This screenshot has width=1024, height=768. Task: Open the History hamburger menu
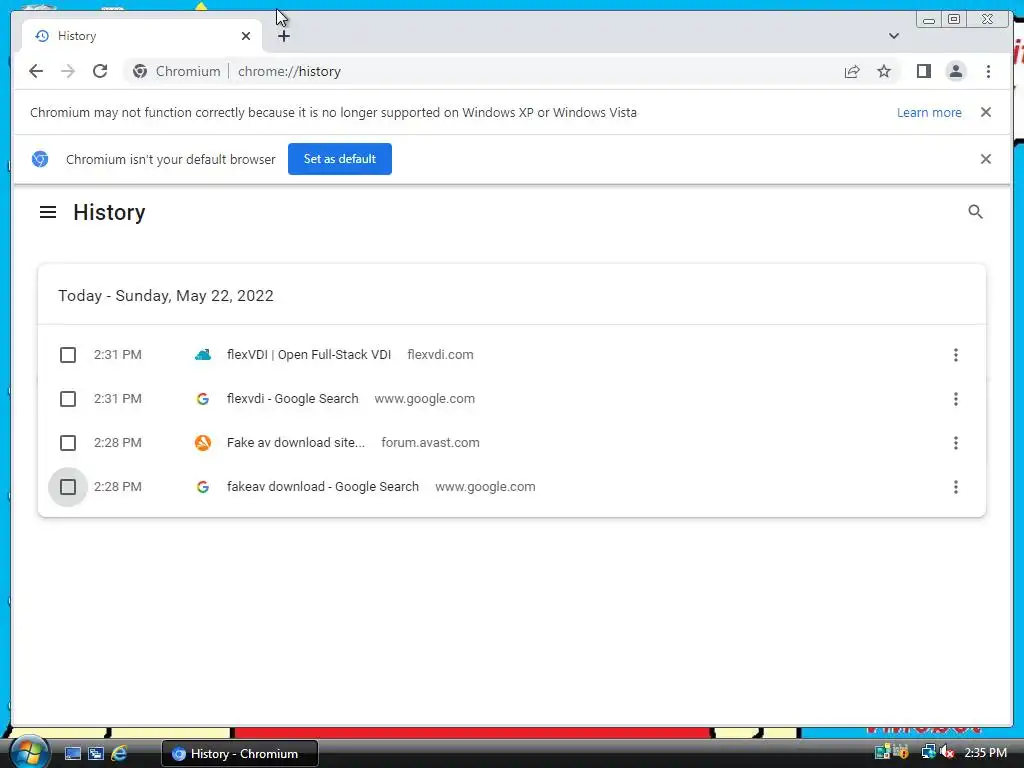[x=48, y=212]
